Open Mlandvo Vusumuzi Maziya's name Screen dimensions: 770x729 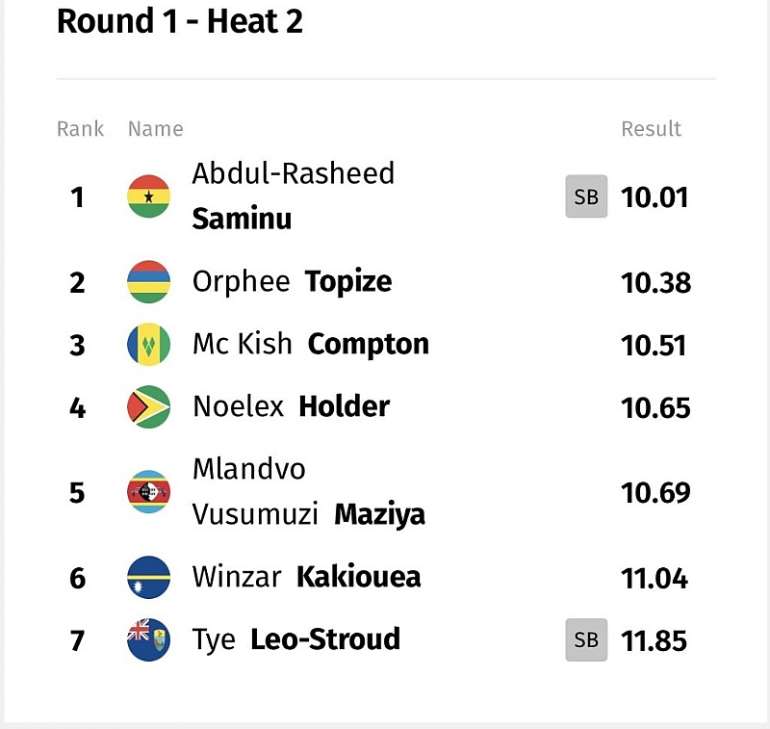click(x=308, y=492)
